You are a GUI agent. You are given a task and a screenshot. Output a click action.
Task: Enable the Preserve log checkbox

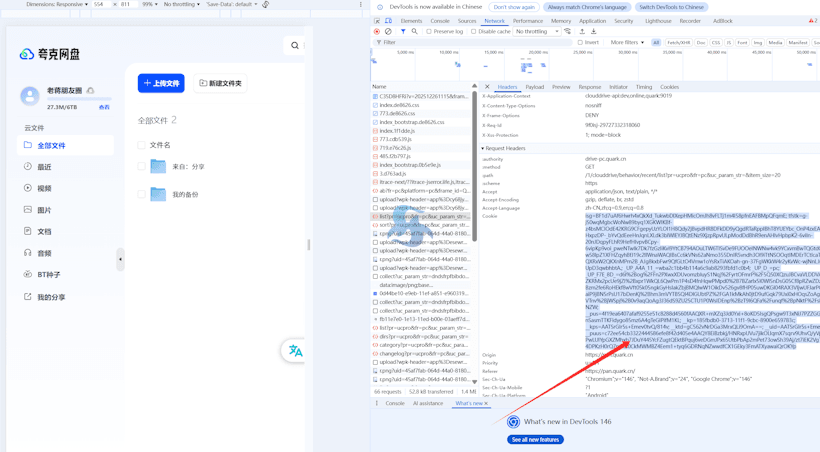point(430,32)
